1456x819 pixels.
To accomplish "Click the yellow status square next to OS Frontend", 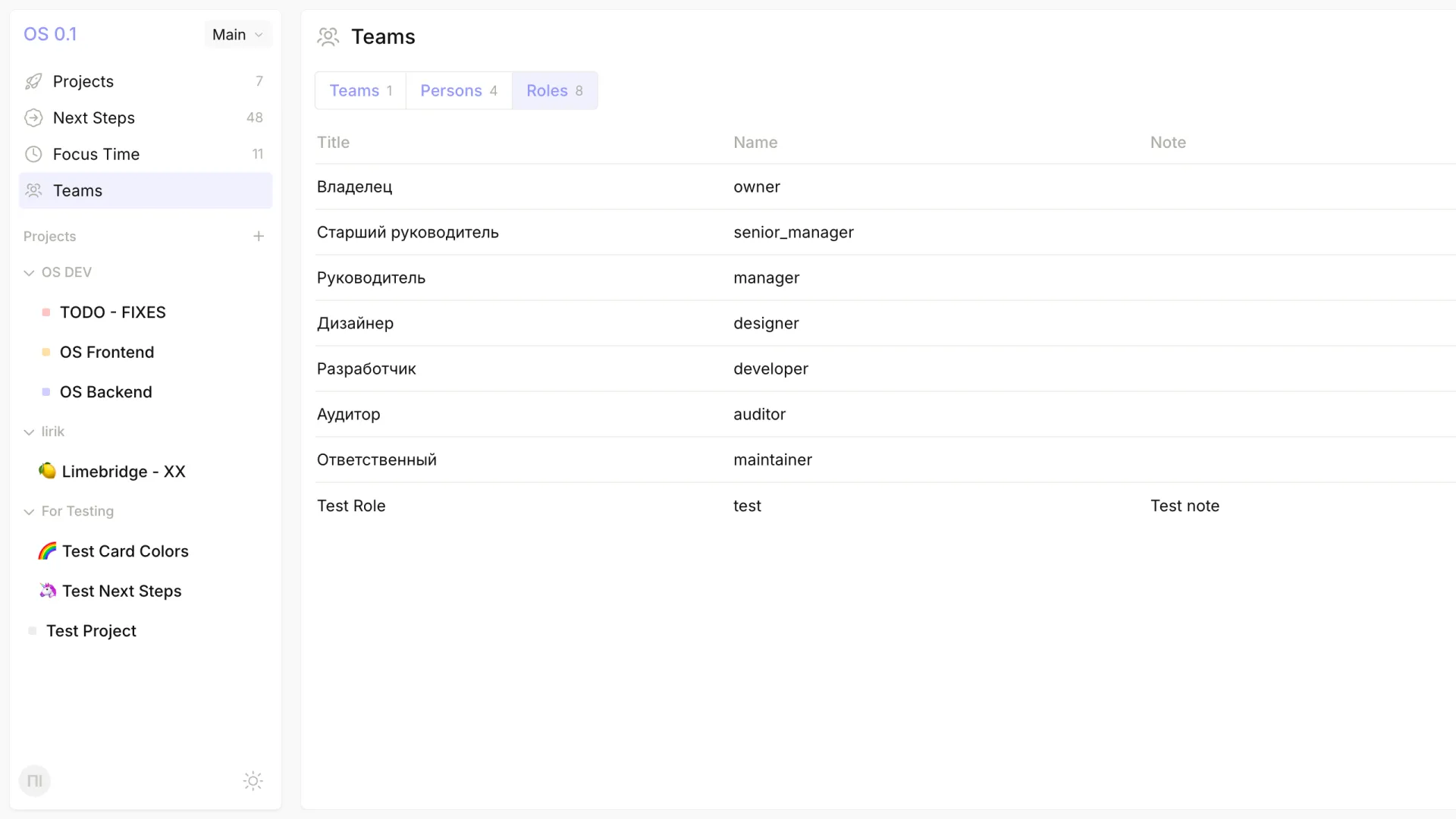I will pyautogui.click(x=47, y=351).
